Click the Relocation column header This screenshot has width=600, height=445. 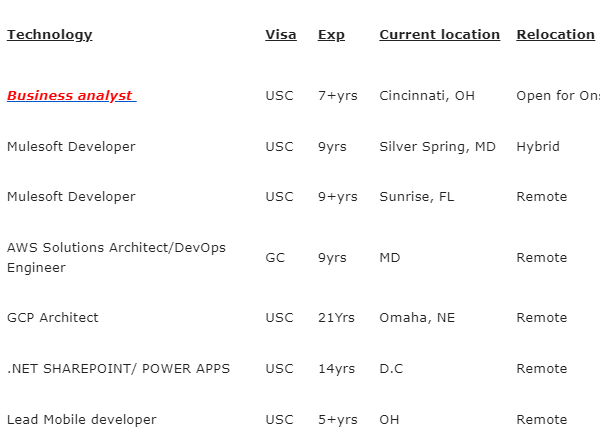click(555, 34)
